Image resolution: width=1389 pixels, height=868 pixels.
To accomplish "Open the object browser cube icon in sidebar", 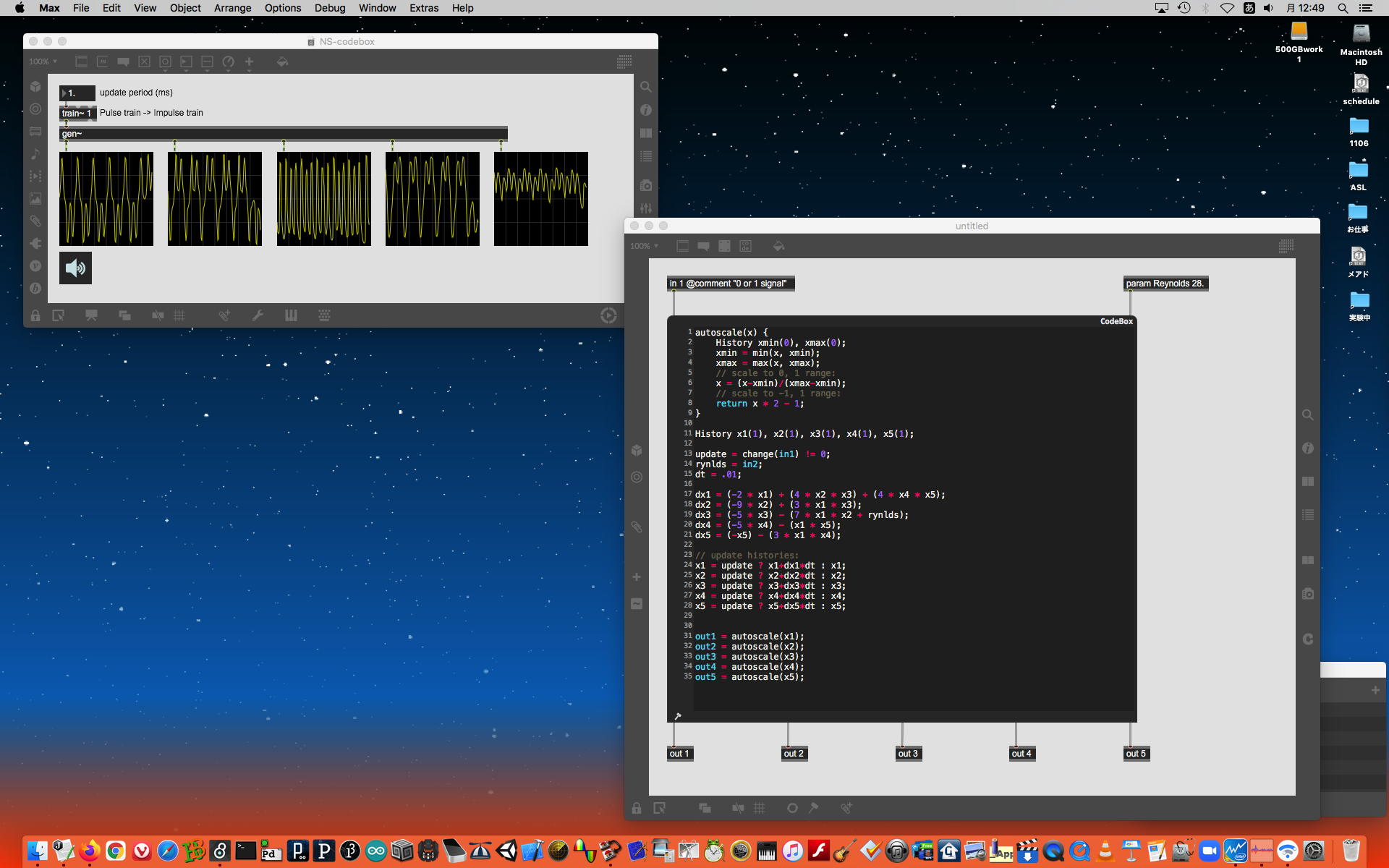I will click(35, 87).
